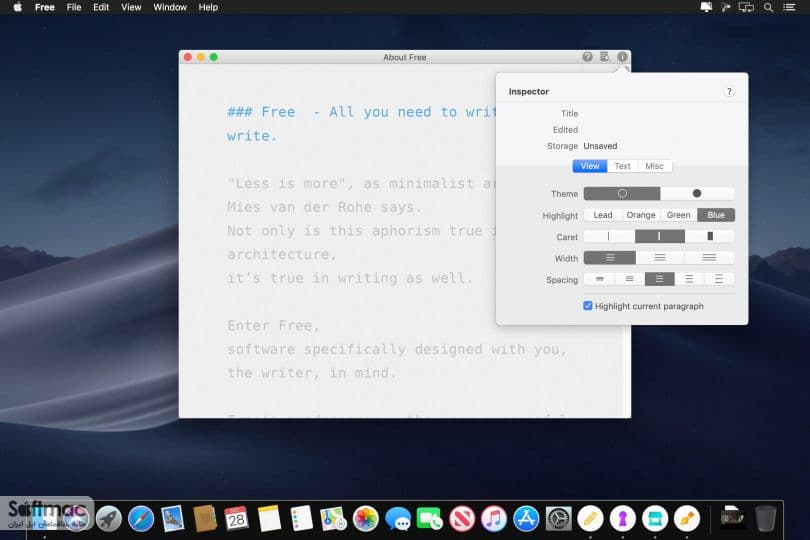Image resolution: width=810 pixels, height=540 pixels.
Task: Set highlight color to Orange
Action: point(641,215)
